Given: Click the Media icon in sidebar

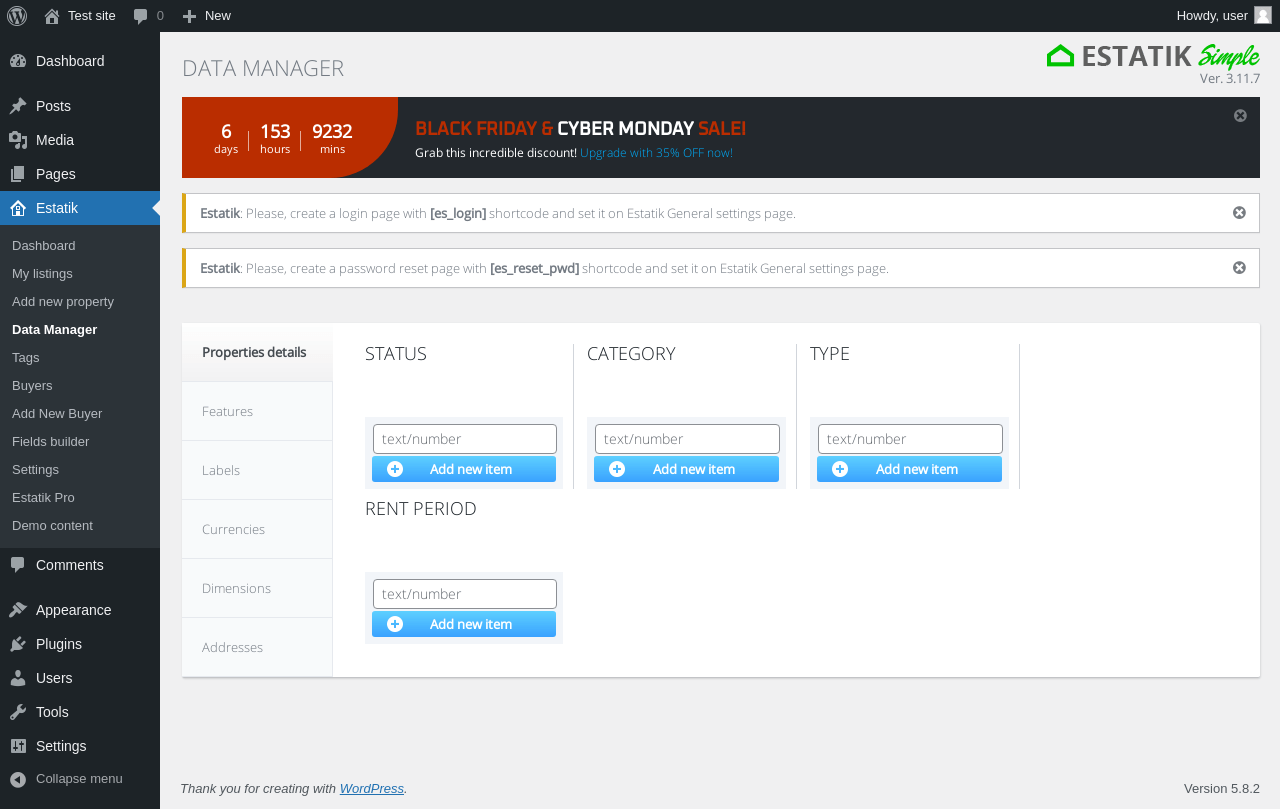Looking at the screenshot, I should pos(18,140).
